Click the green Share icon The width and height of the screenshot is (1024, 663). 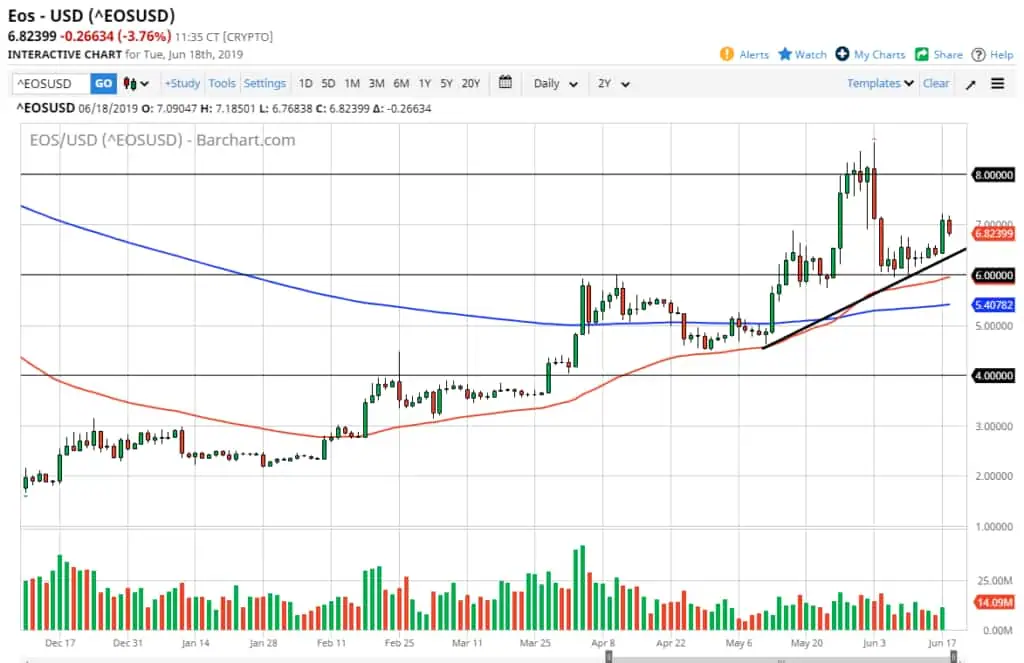pyautogui.click(x=922, y=55)
